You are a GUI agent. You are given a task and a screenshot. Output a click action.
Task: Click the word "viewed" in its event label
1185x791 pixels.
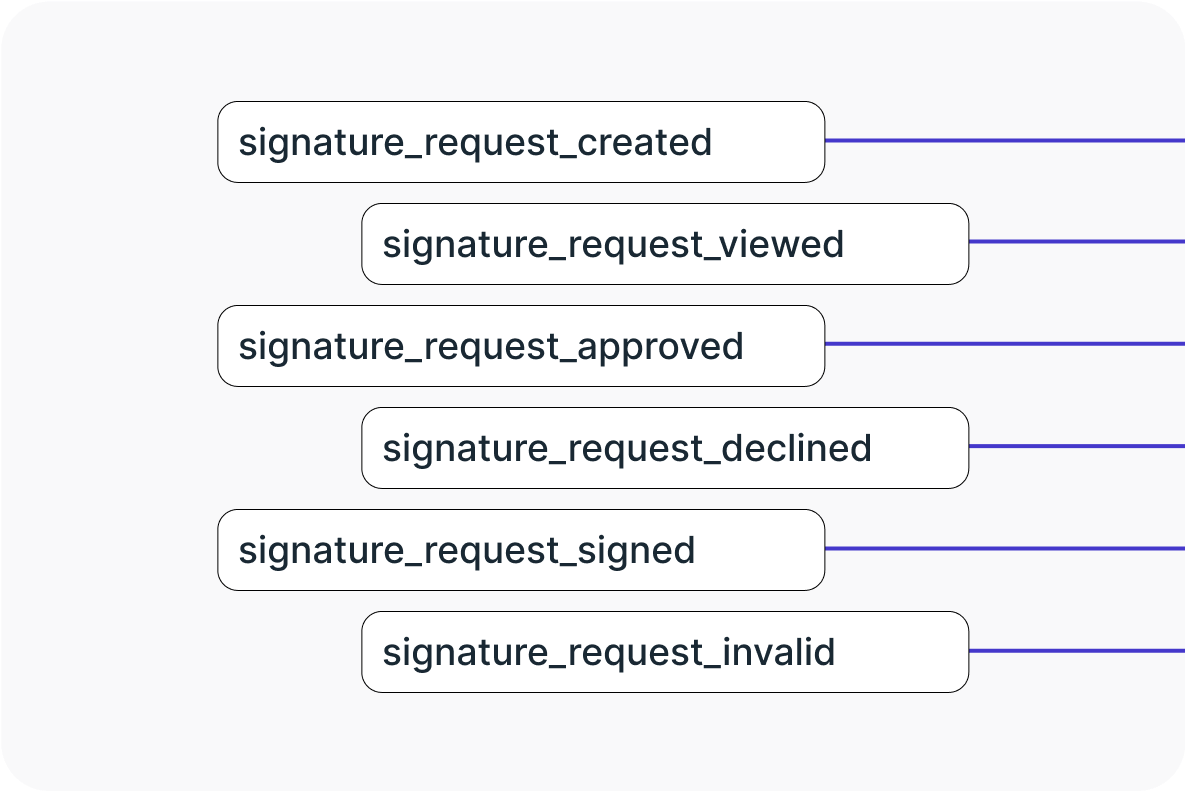782,244
